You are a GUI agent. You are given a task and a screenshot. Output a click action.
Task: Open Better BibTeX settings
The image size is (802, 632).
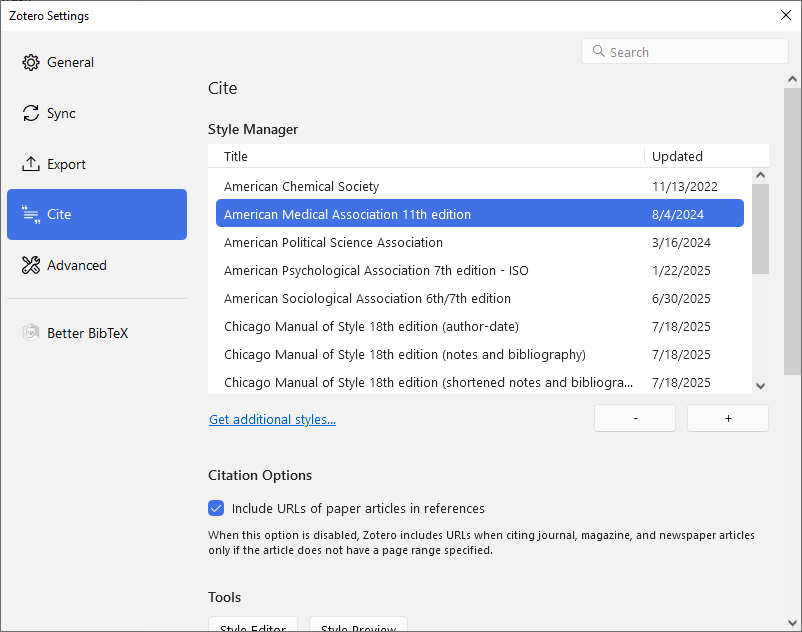pyautogui.click(x=97, y=333)
